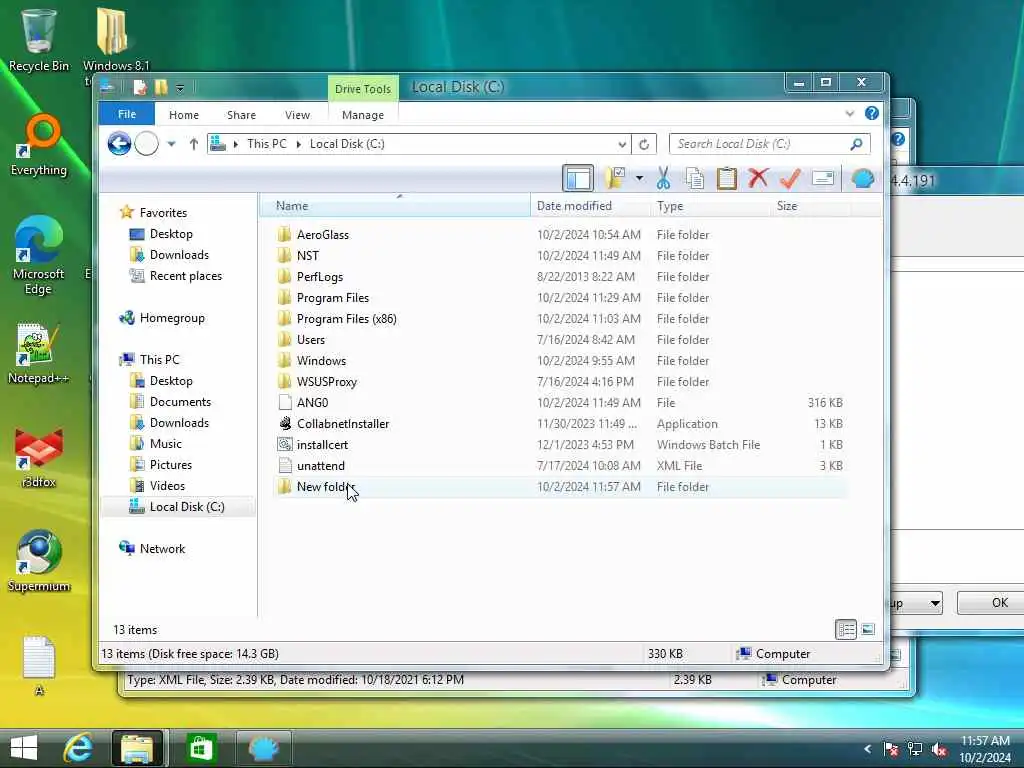This screenshot has height=768, width=1024.
Task: Select the AeroGlass folder
Action: click(x=323, y=234)
